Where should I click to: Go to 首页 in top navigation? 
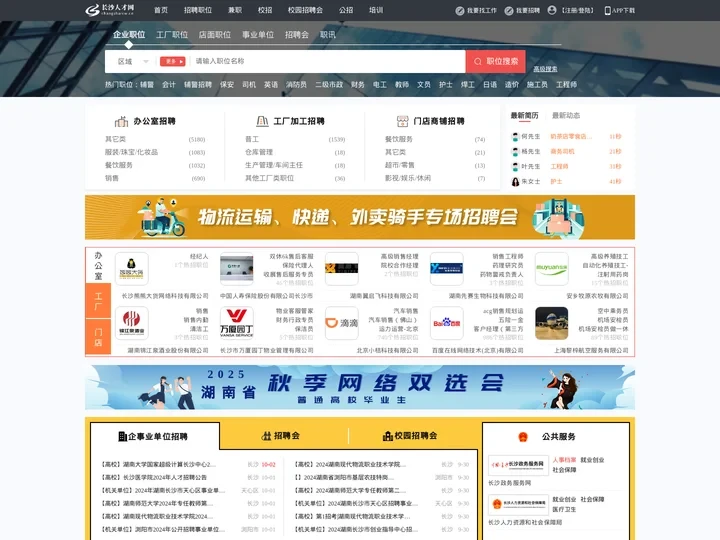tap(161, 10)
